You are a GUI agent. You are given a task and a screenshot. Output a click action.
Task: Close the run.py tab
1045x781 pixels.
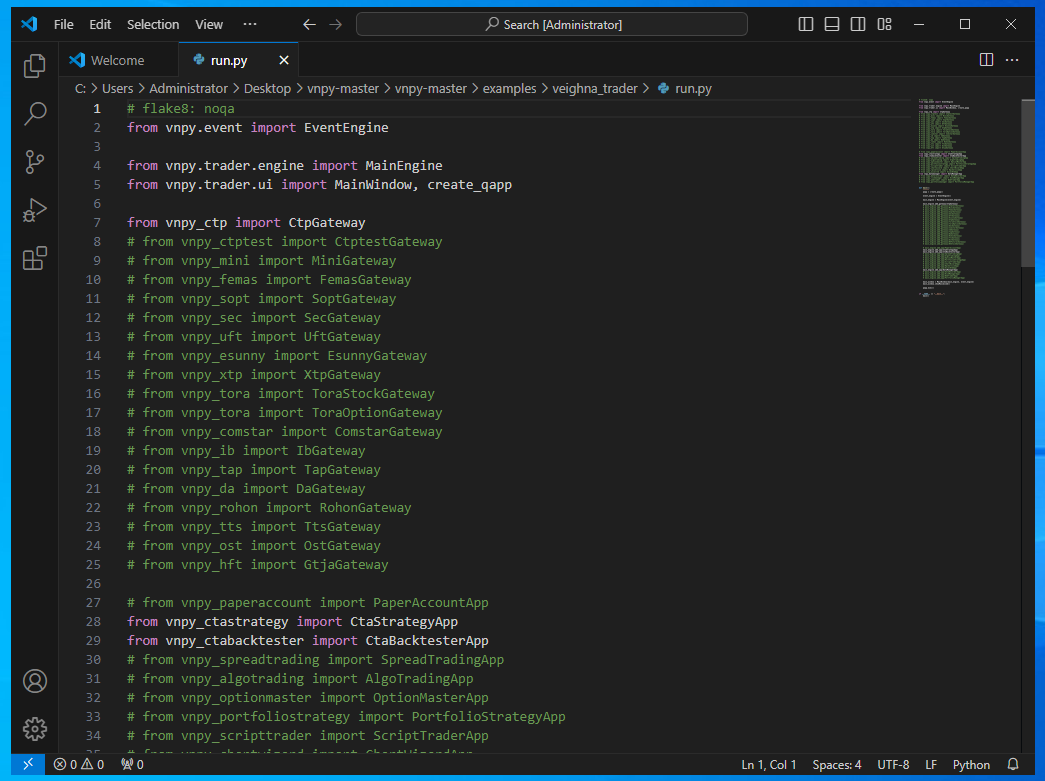284,61
